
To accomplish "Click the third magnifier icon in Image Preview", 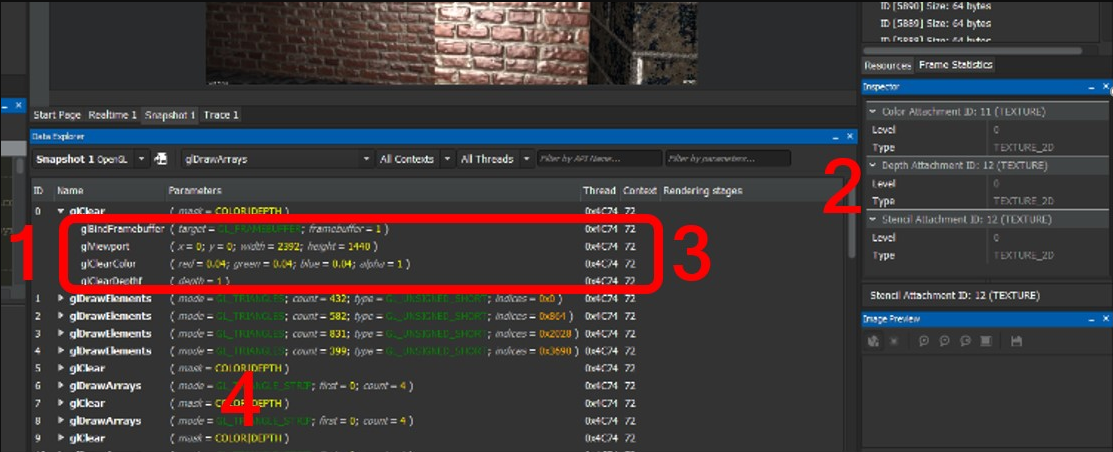I will point(965,341).
